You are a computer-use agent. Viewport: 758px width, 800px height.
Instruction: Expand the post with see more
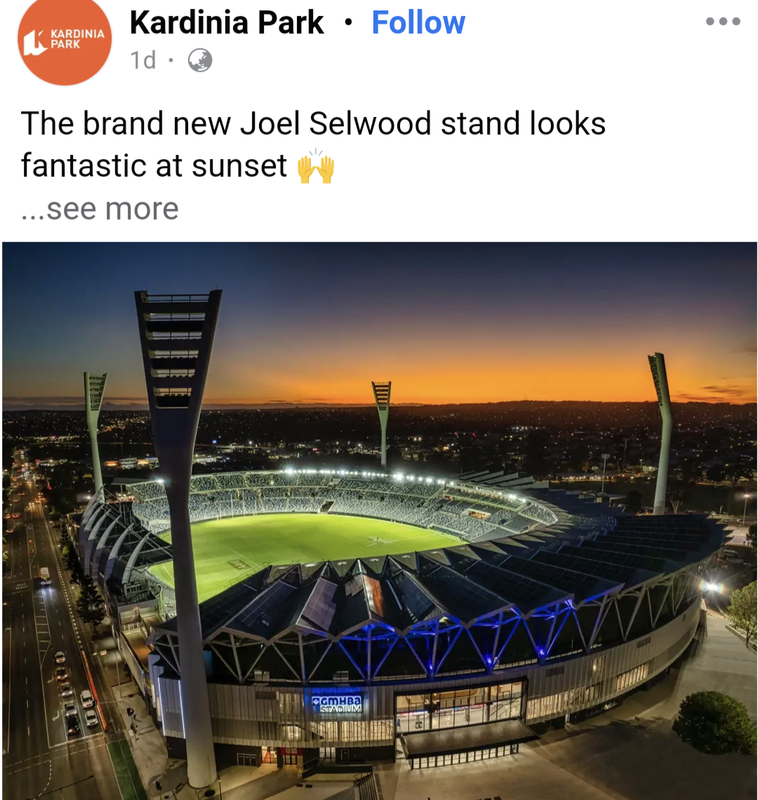tap(100, 209)
